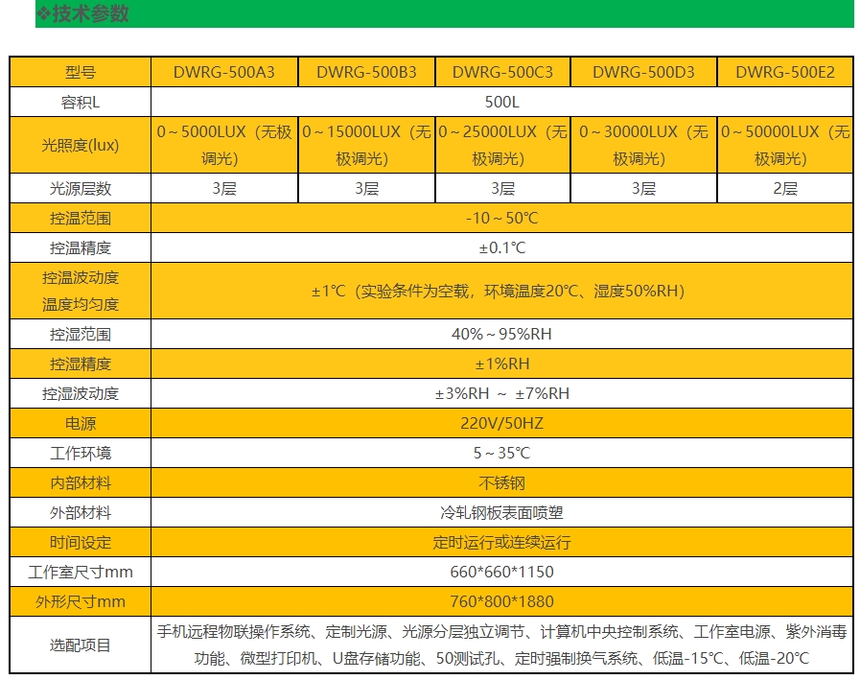
Task: Click the 2层 cell under DWRG-500E2
Action: pyautogui.click(x=785, y=189)
